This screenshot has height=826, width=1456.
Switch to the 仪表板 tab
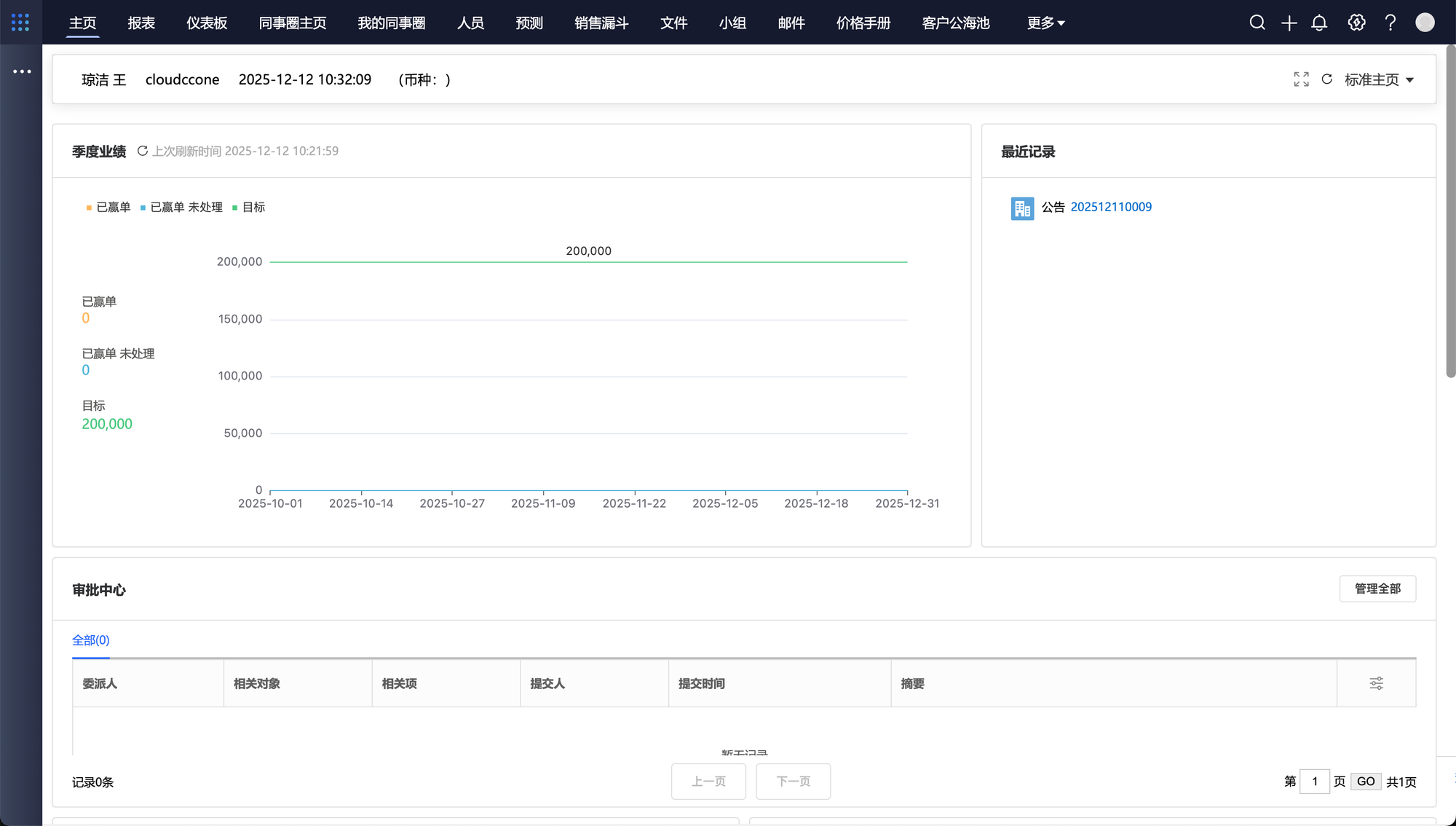[x=207, y=23]
